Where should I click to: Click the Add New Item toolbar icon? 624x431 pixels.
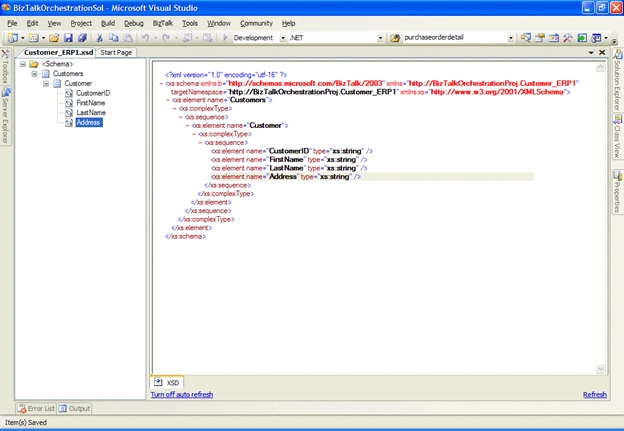point(34,38)
